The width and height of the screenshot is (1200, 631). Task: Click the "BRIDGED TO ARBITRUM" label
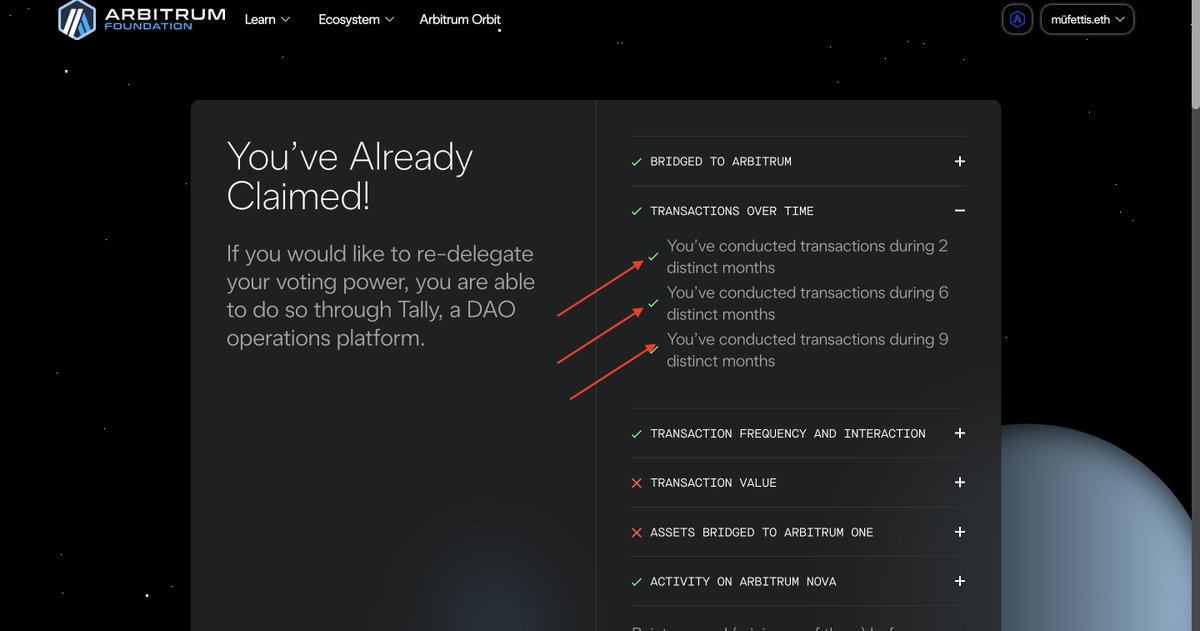coord(721,161)
